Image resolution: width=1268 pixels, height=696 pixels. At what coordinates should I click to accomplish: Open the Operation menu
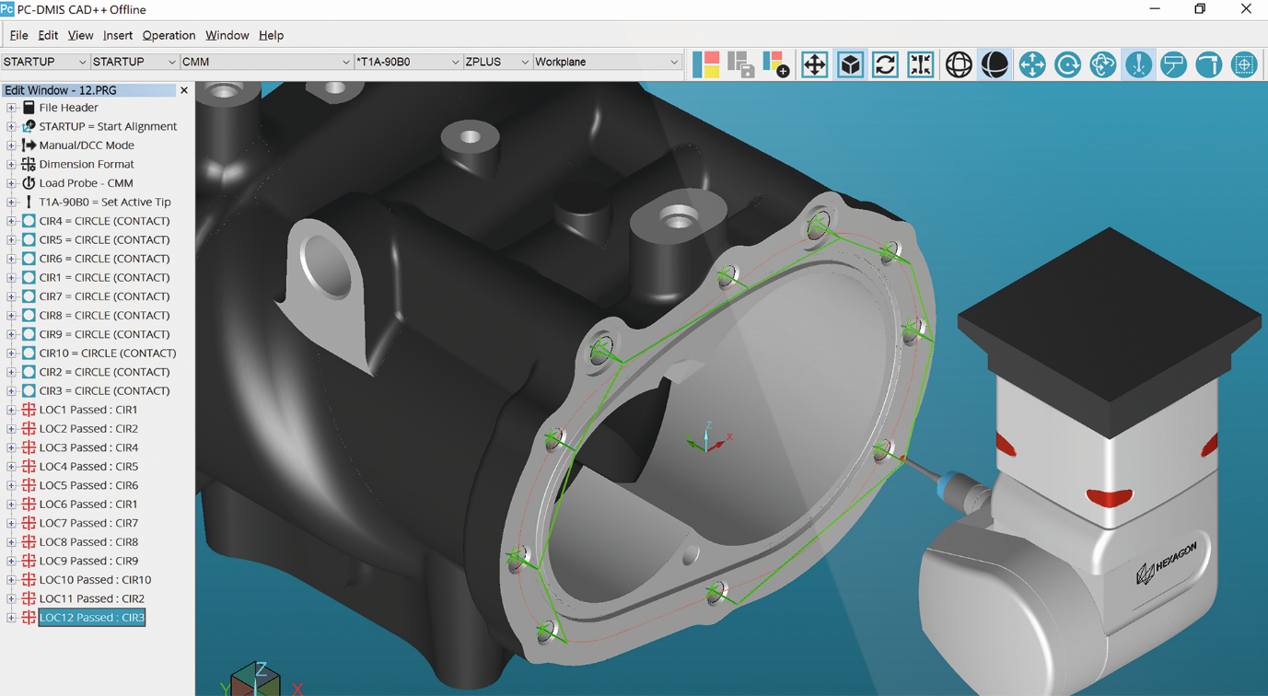tap(168, 35)
